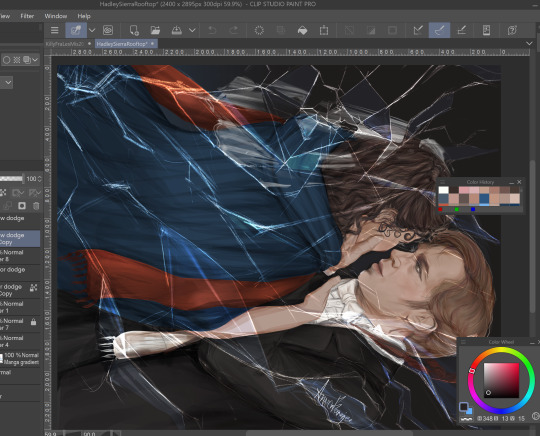The width and height of the screenshot is (540, 436).
Task: Delete layer with the trash icon
Action: click(x=36, y=206)
